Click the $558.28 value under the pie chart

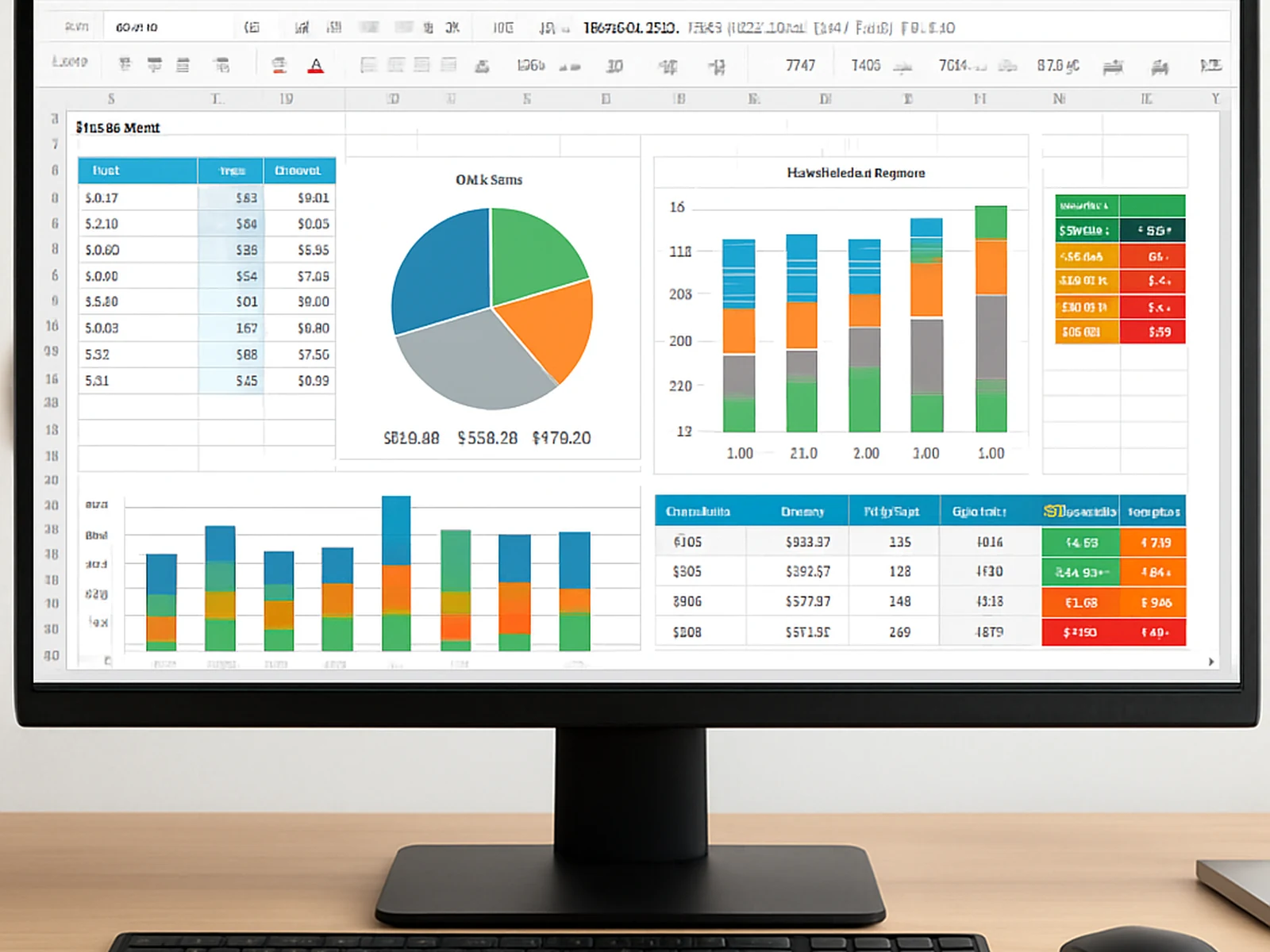click(489, 438)
